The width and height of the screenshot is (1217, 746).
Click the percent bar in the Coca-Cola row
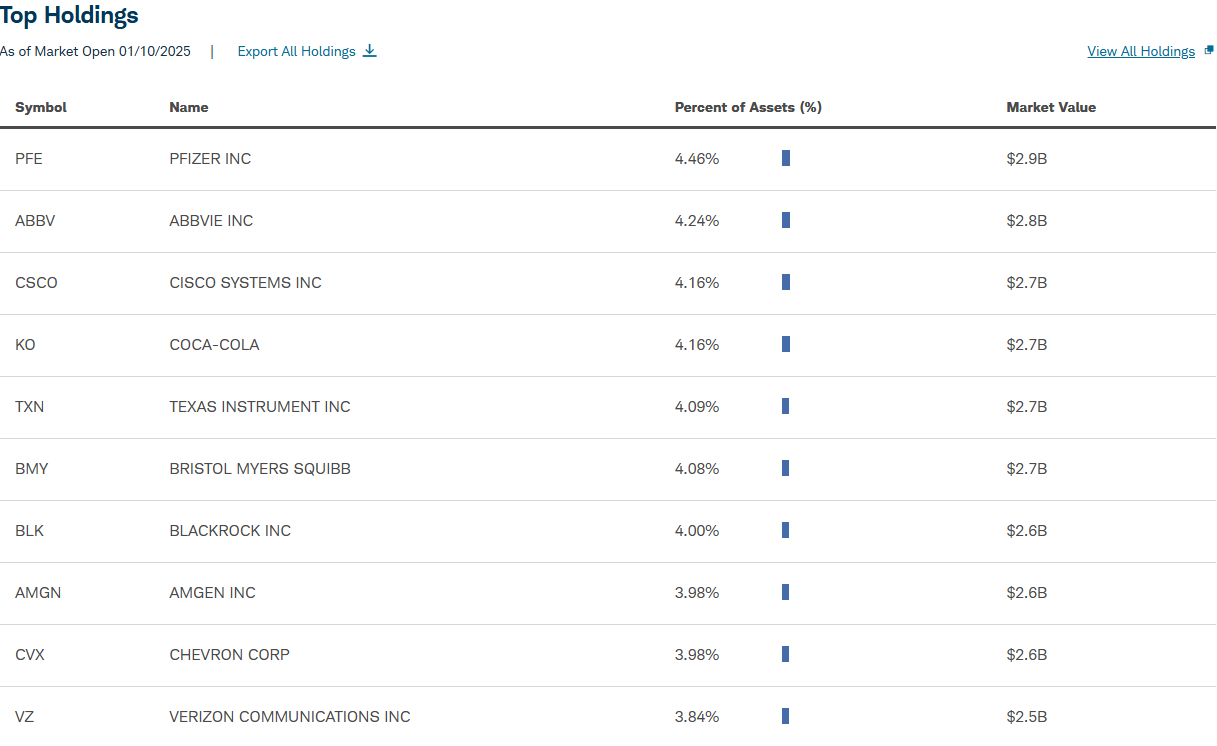click(x=786, y=344)
